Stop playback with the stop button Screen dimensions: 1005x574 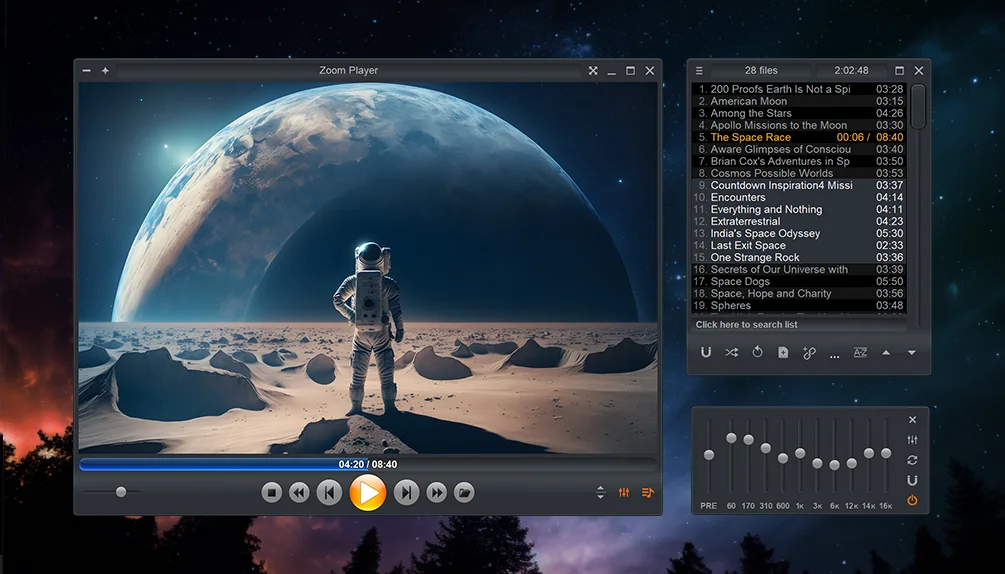[272, 492]
